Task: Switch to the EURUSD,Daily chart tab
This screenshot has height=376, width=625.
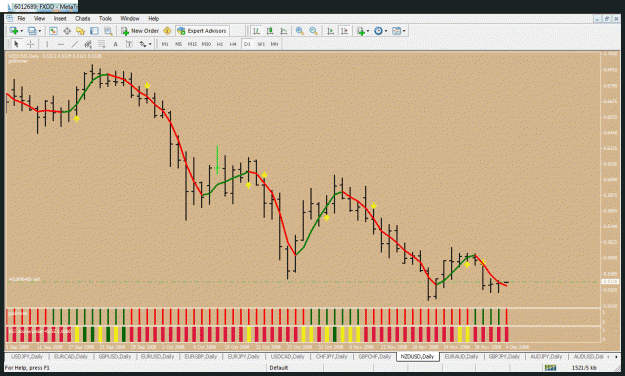Action: pos(157,356)
